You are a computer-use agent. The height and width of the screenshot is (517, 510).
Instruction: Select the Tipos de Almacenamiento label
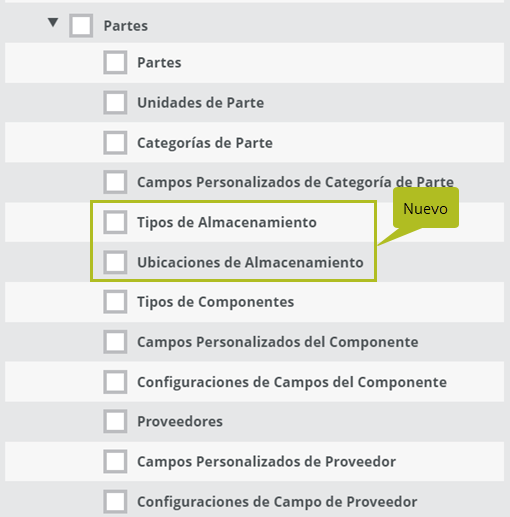tap(227, 222)
